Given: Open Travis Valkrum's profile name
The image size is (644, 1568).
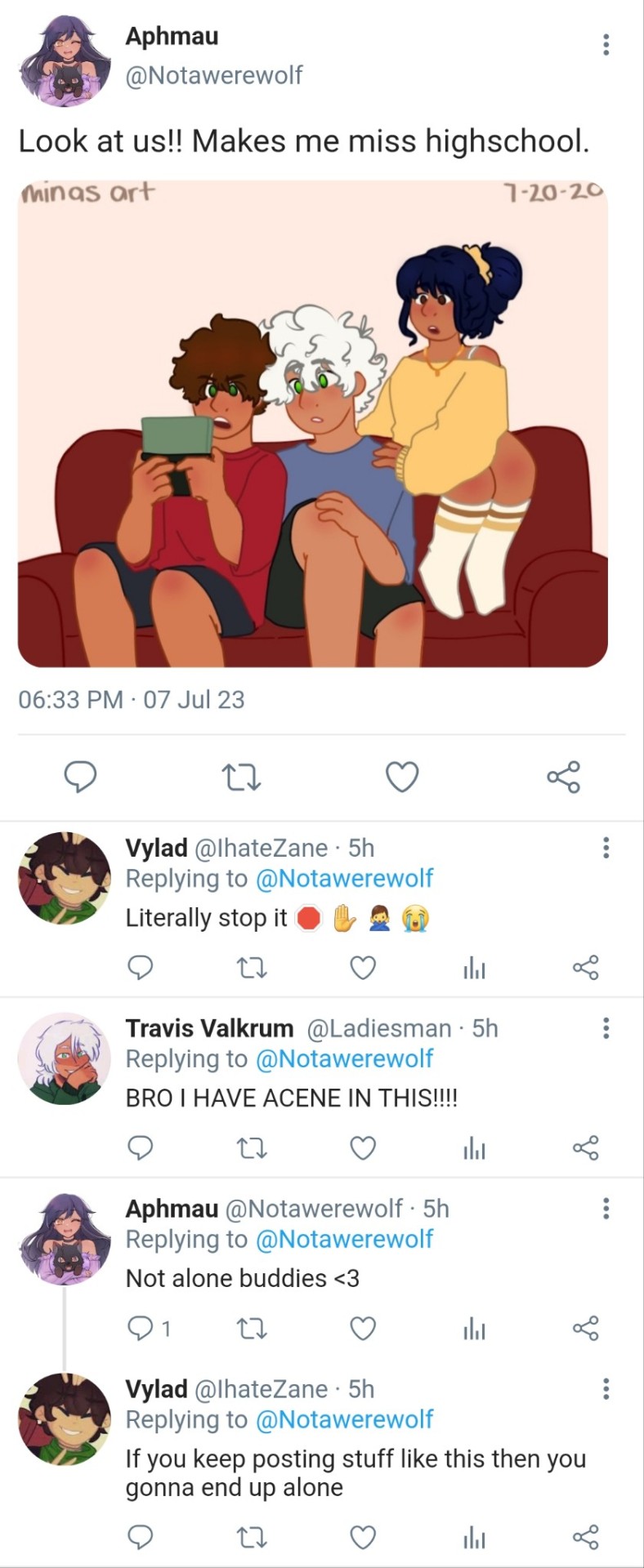Looking at the screenshot, I should pos(209,1028).
